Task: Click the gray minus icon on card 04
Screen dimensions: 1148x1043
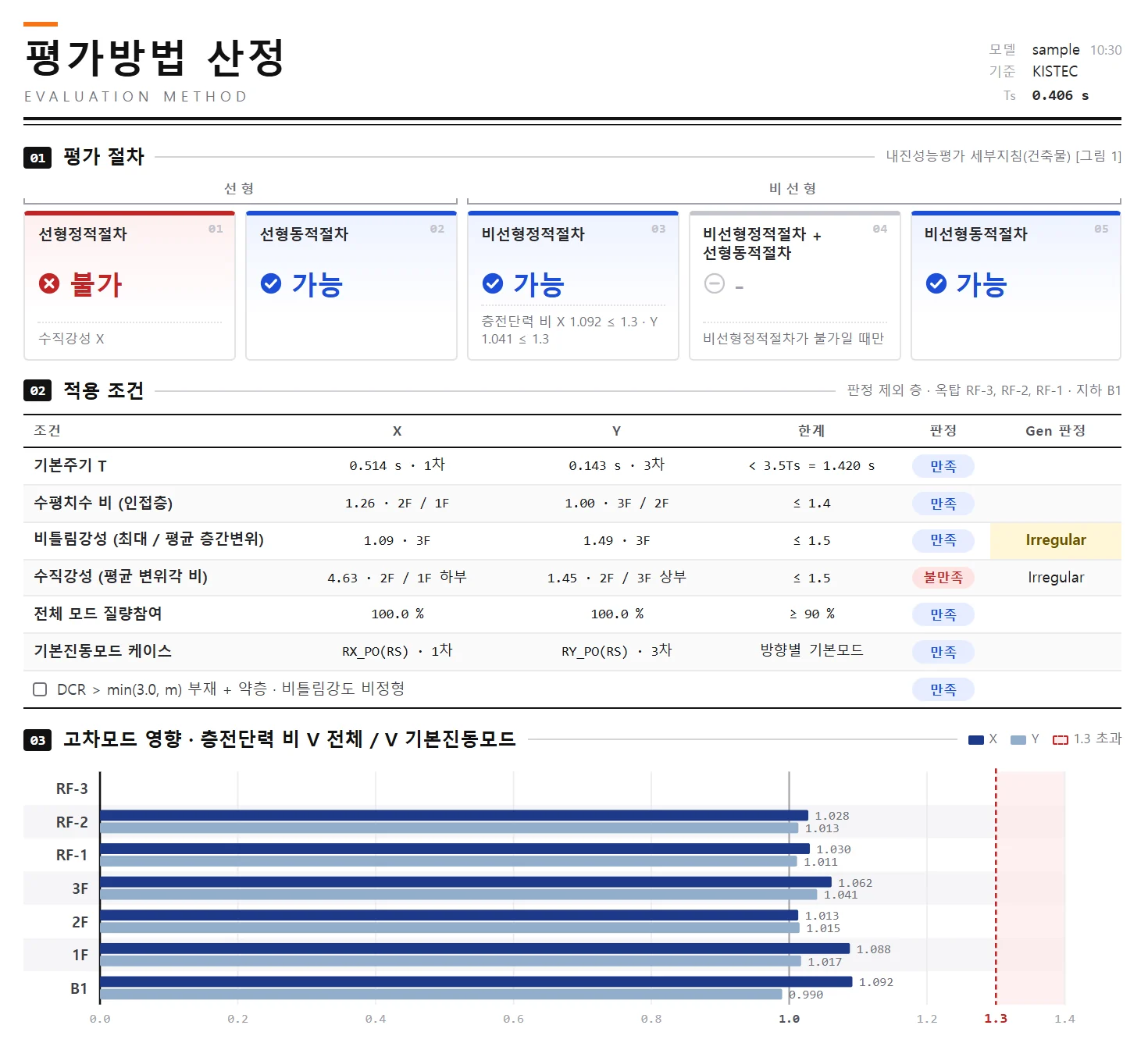Action: 715,283
